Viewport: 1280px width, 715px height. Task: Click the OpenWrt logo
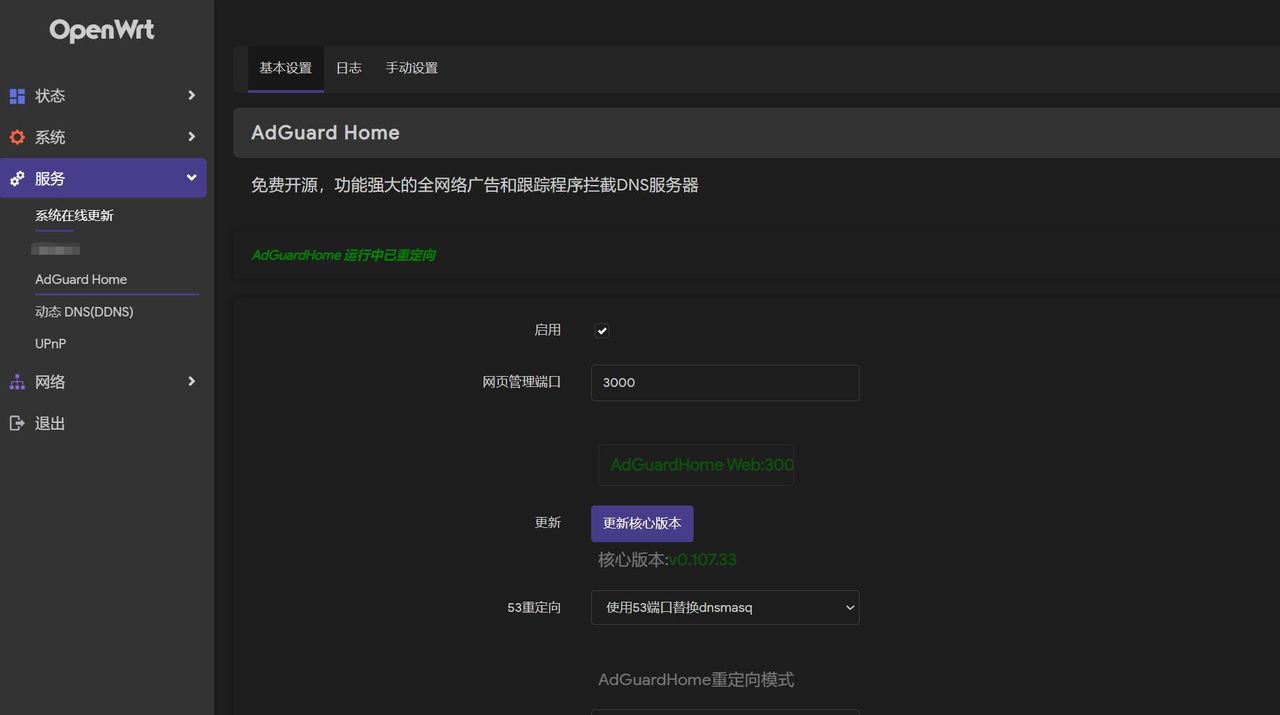point(102,31)
